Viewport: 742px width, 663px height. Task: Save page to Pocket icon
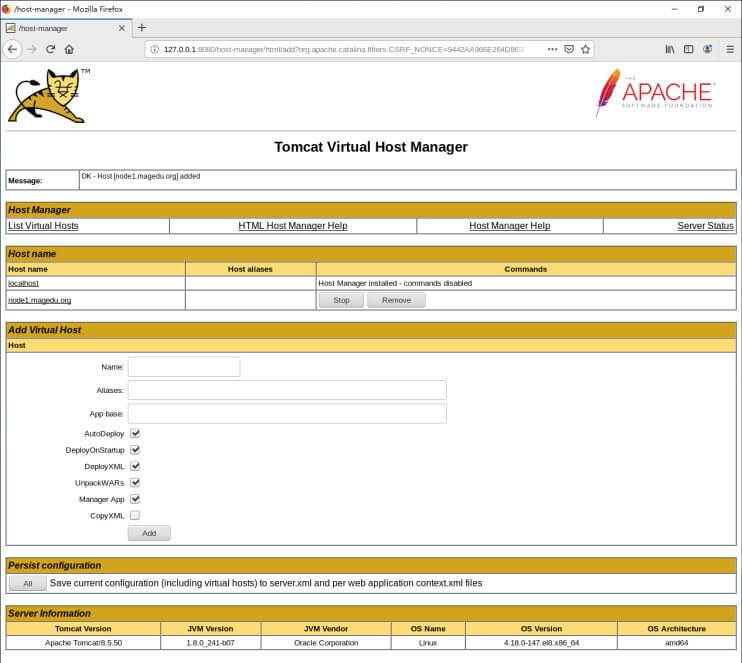pyautogui.click(x=569, y=49)
